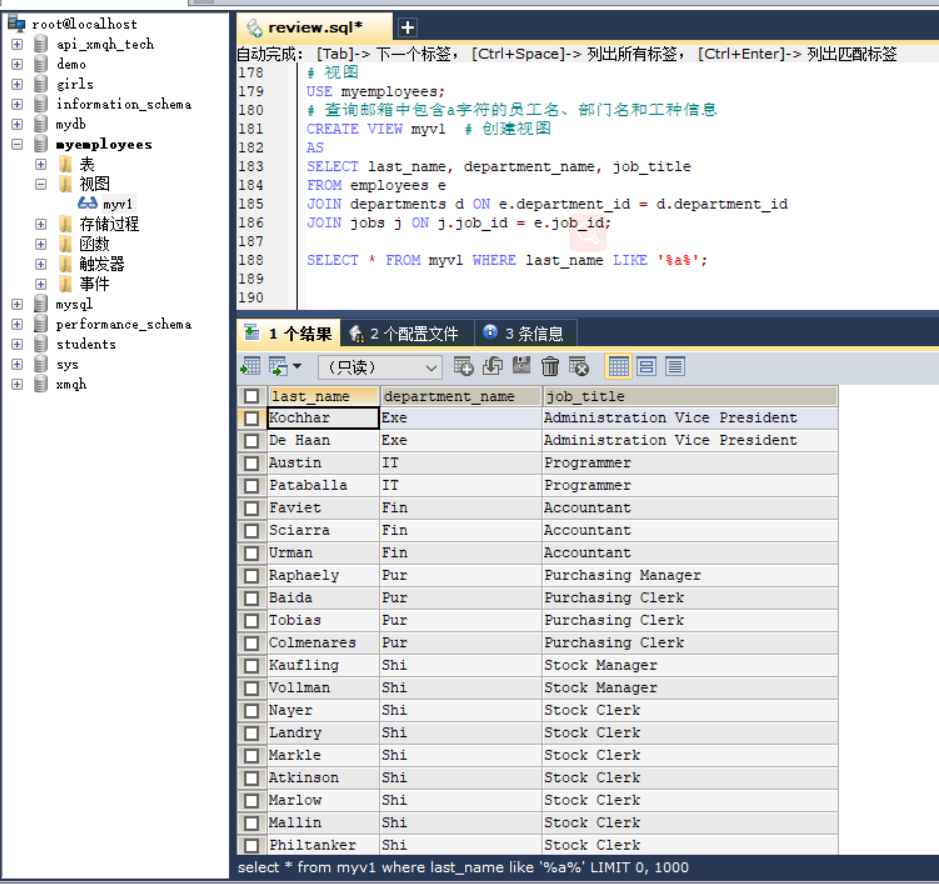Image resolution: width=939 pixels, height=884 pixels.
Task: Check the Austin row checkbox
Action: click(252, 463)
